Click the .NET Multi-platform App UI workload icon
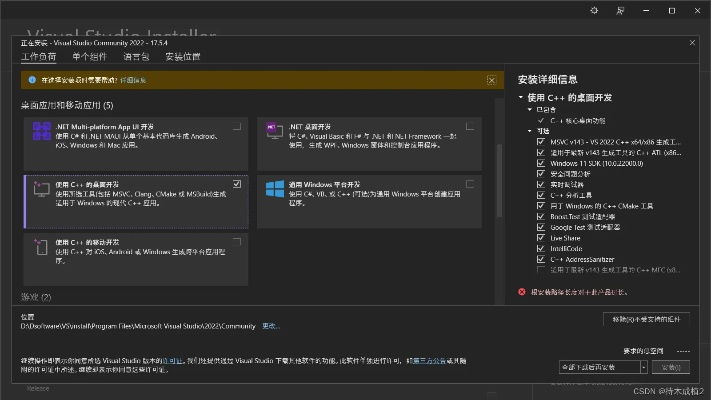Viewport: 711px width, 400px height. pyautogui.click(x=42, y=130)
